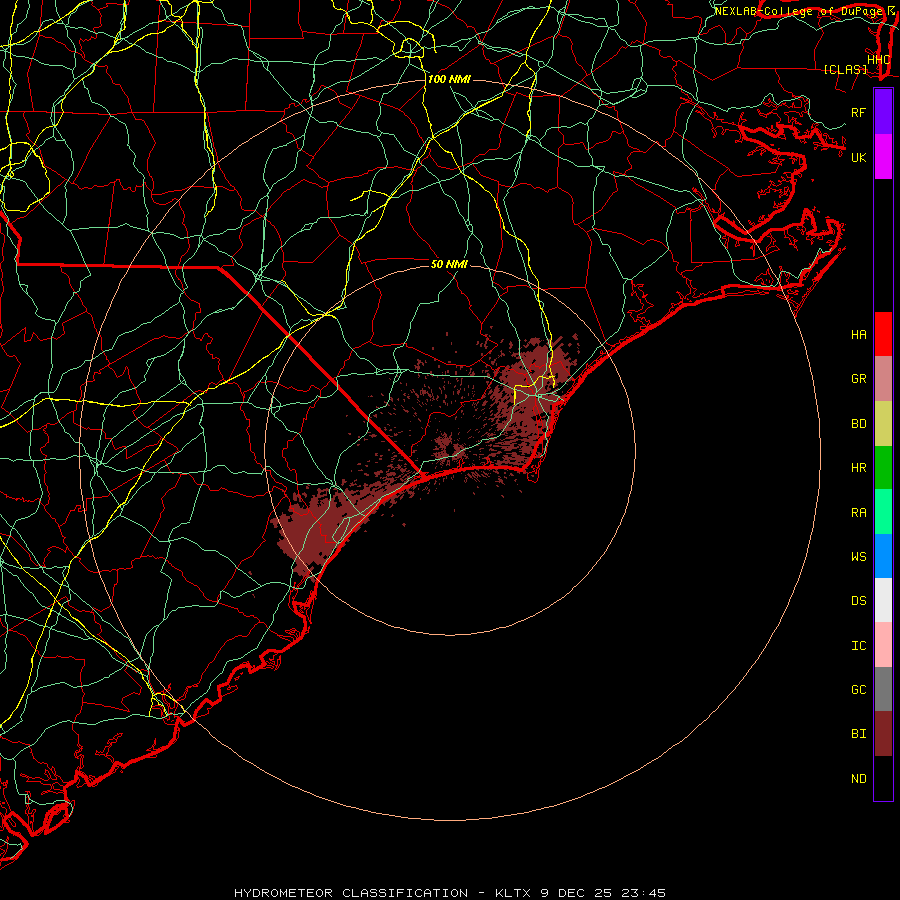Click the 100 NMI range ring label
The width and height of the screenshot is (900, 900).
(x=449, y=79)
